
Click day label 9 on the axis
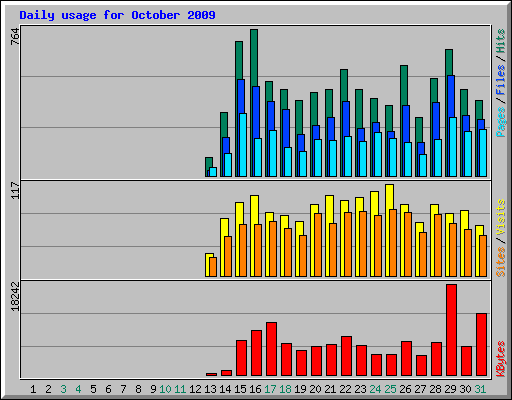(153, 389)
